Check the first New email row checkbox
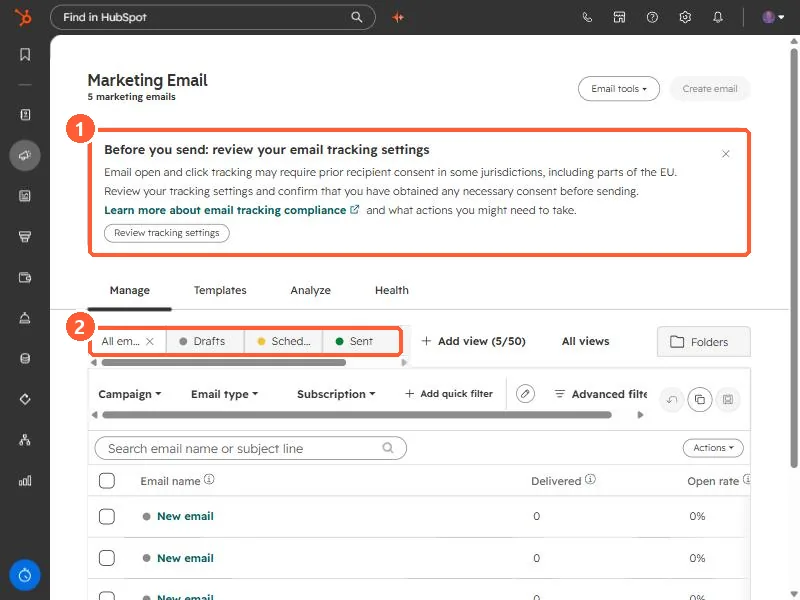The image size is (800, 600). [107, 516]
